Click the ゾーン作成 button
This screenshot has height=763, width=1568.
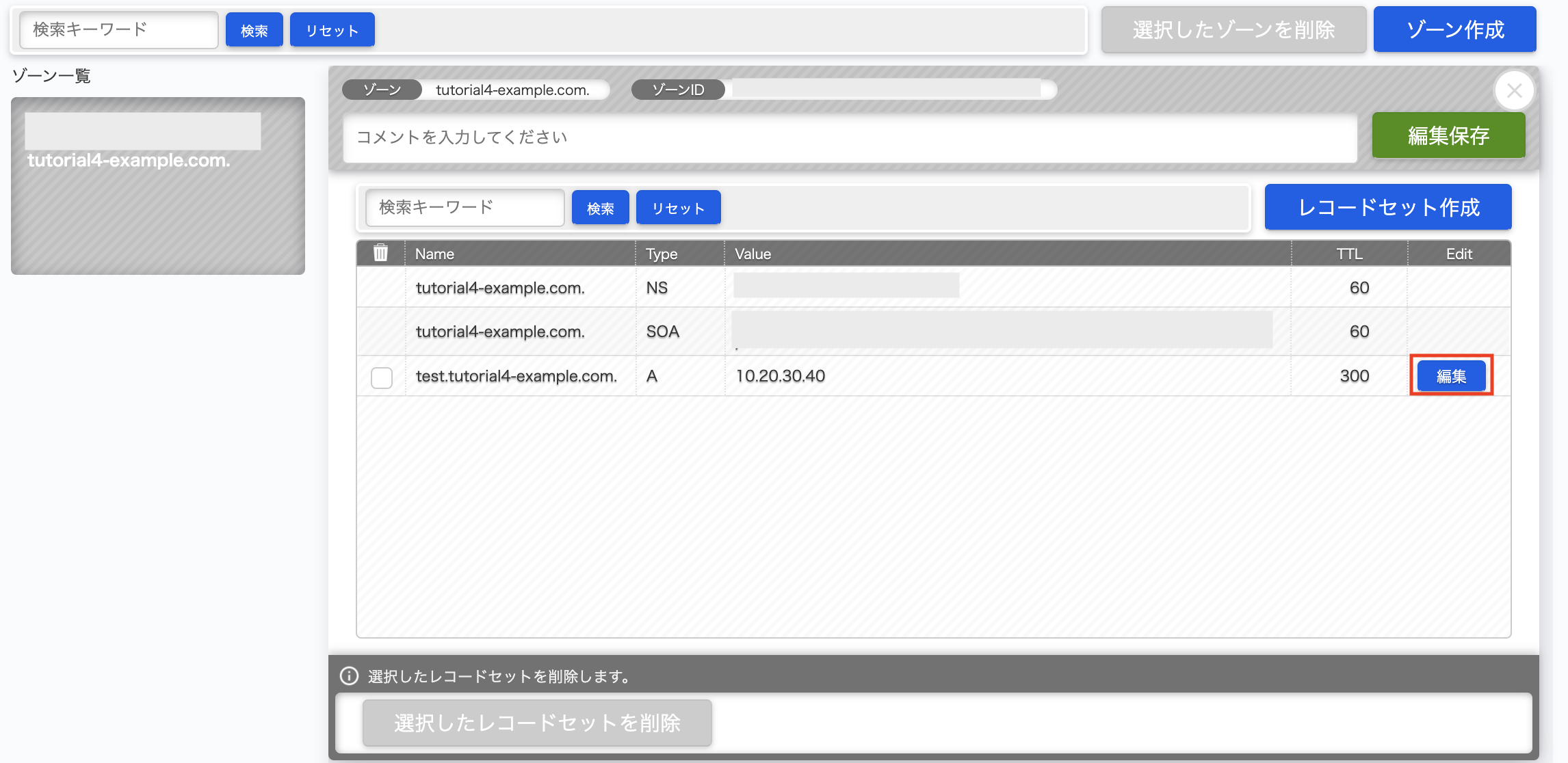1454,29
